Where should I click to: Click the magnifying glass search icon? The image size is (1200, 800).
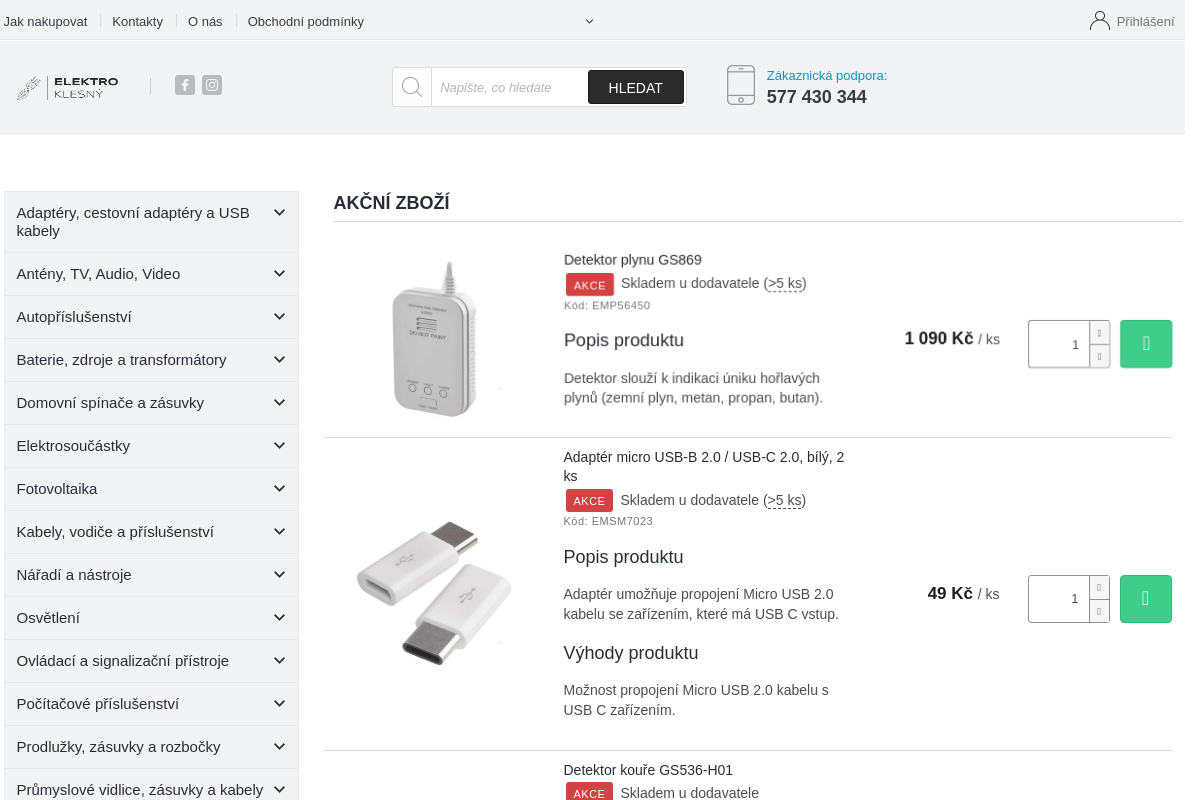(412, 87)
